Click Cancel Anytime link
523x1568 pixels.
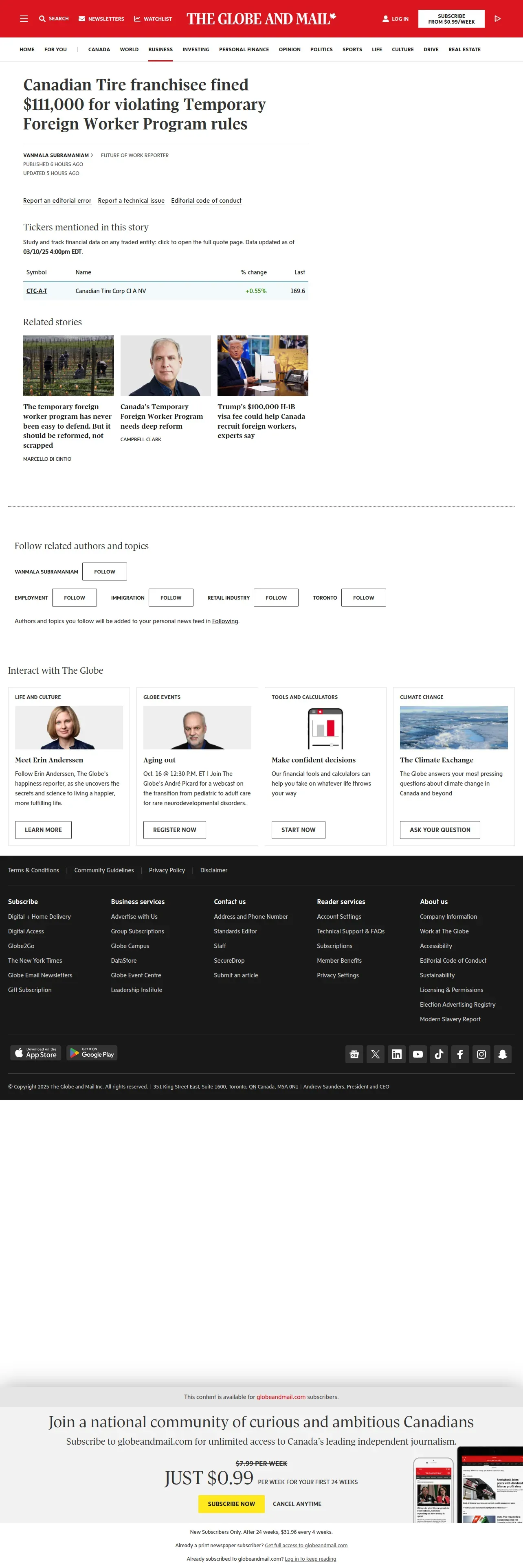pyautogui.click(x=297, y=1503)
